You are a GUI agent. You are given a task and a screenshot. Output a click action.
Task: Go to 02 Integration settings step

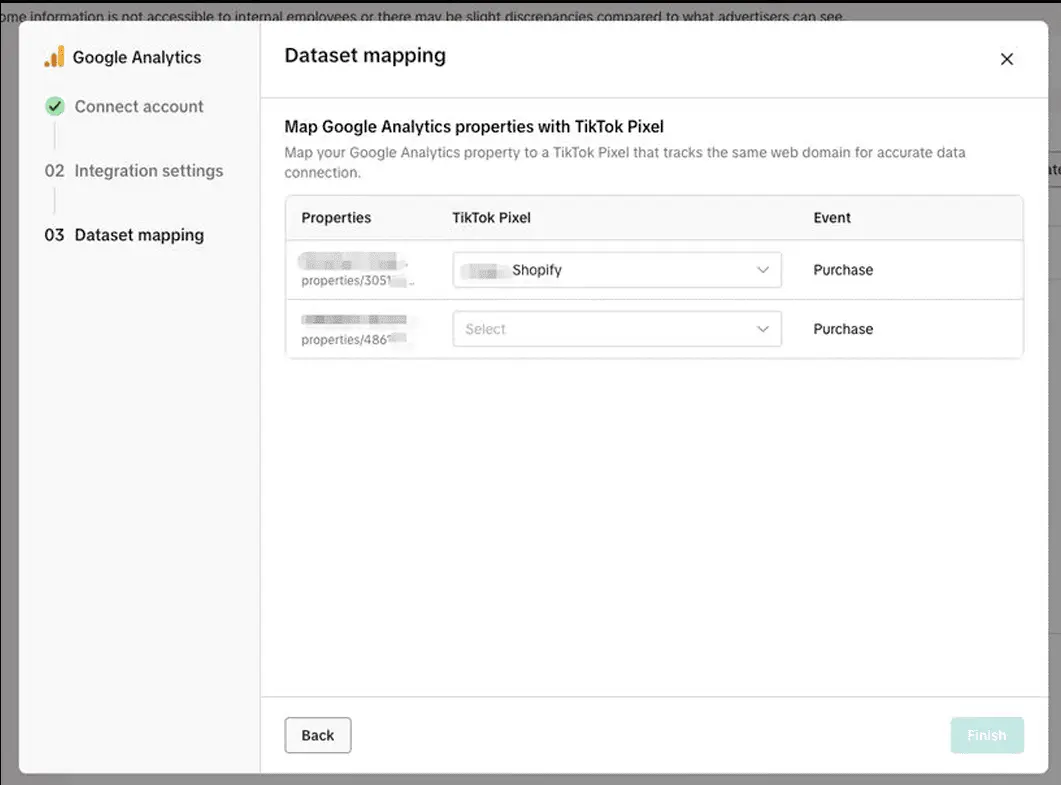134,171
